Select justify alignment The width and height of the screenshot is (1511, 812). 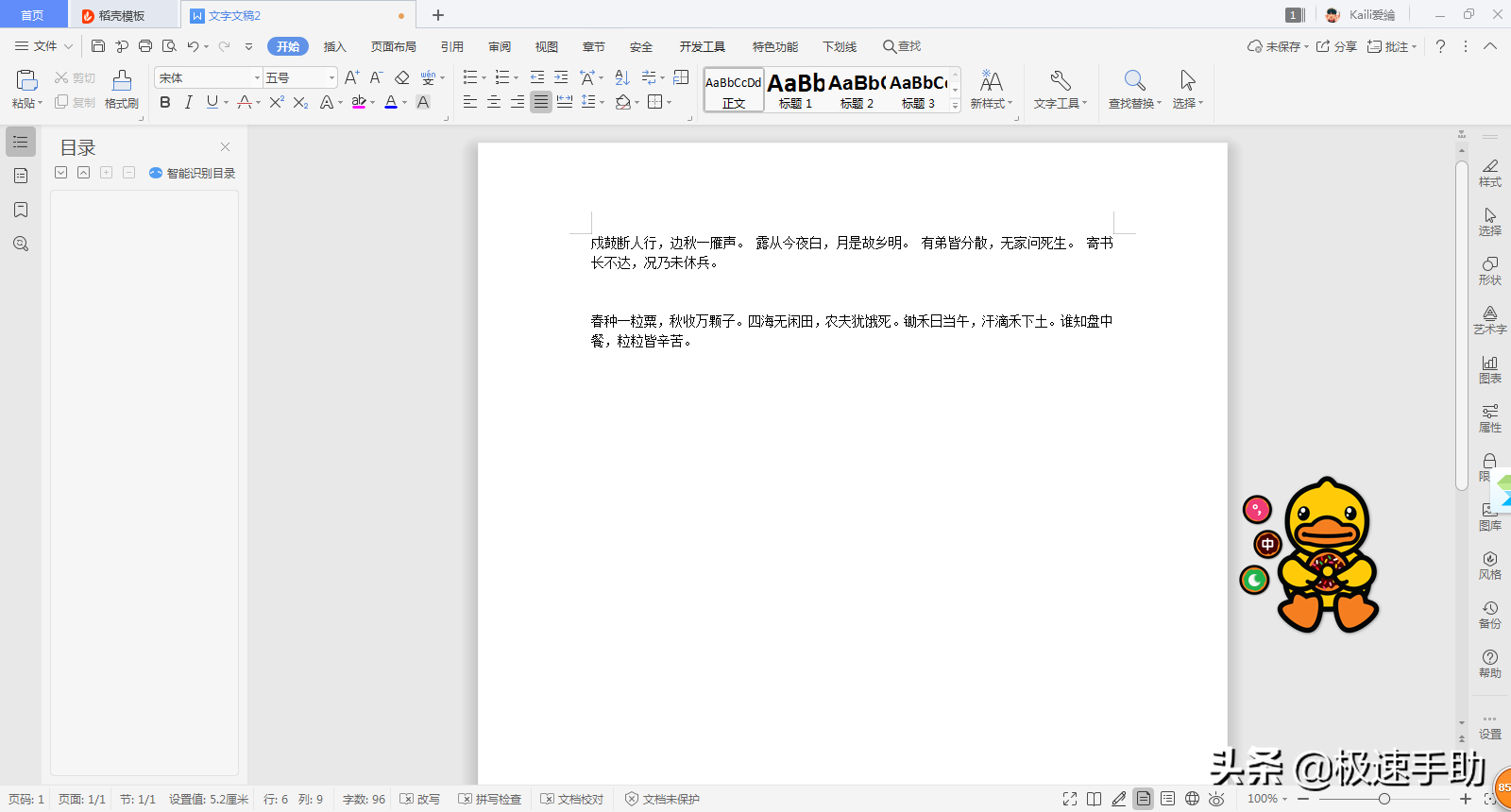pyautogui.click(x=540, y=102)
